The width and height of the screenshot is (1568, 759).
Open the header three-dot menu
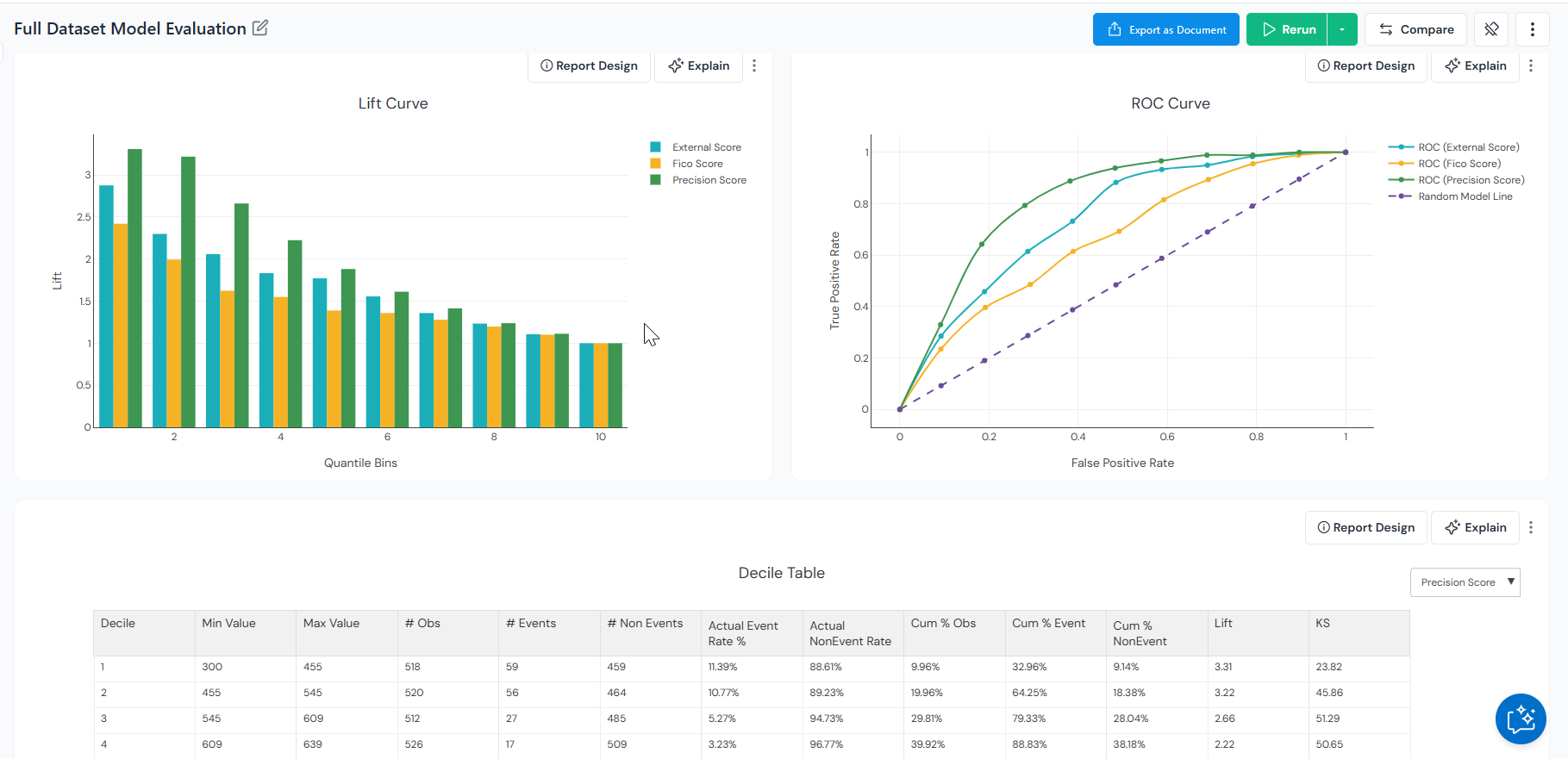click(x=1533, y=29)
